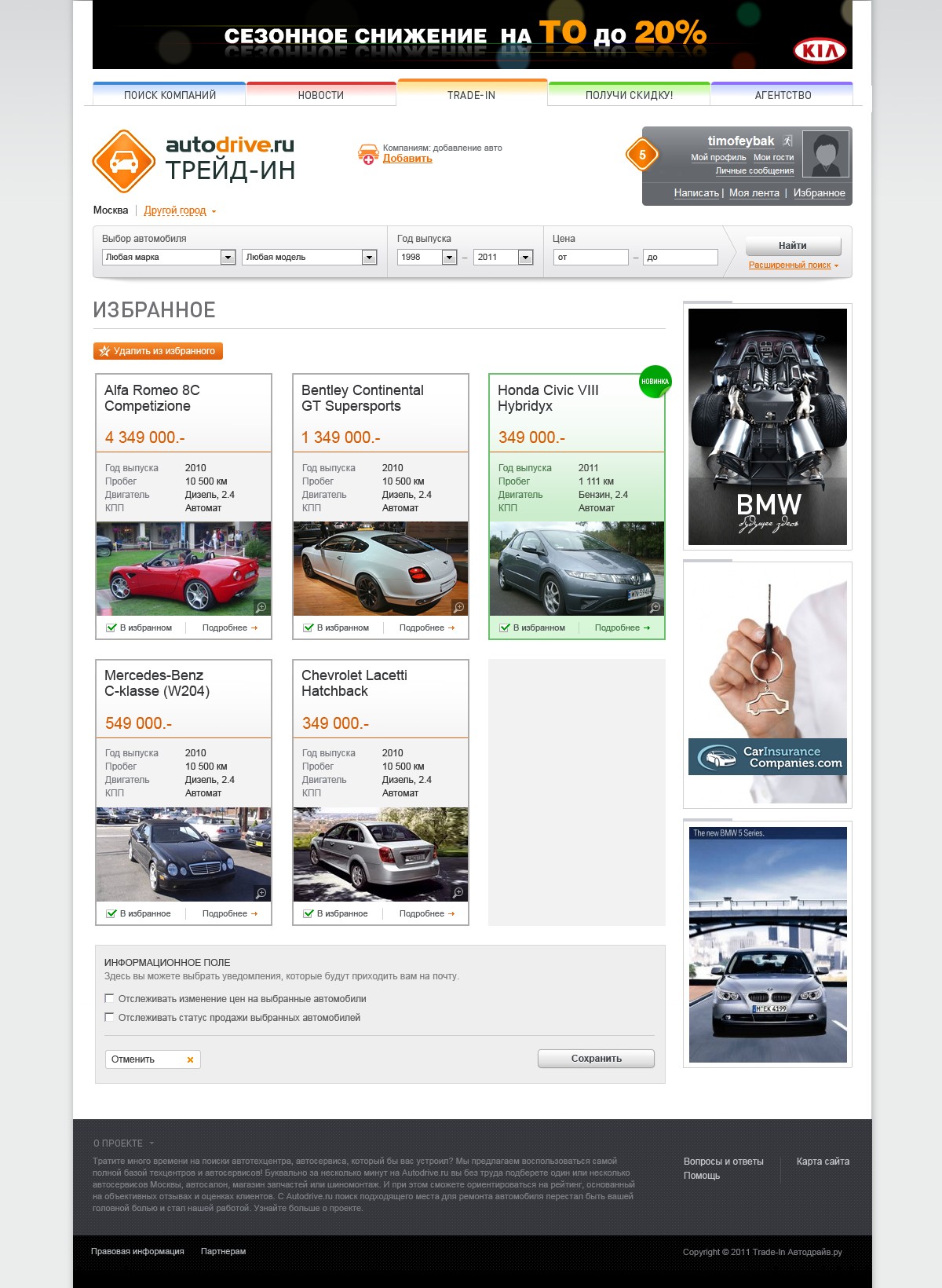Open Подробнее for Chevrolet Lacetti Hatchback
This screenshot has width=942, height=1288.
point(427,913)
